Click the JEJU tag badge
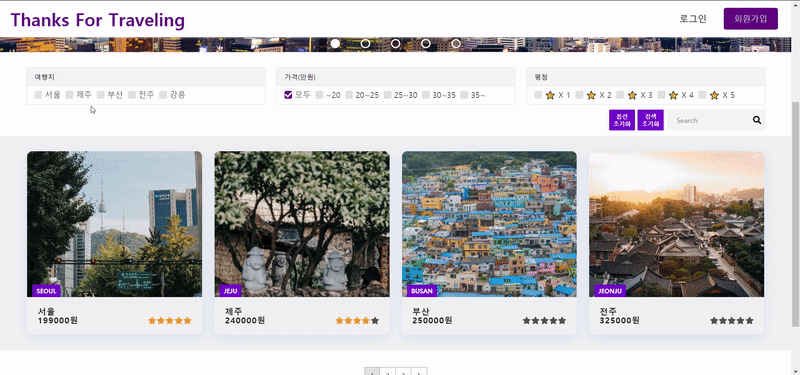The width and height of the screenshot is (800, 375). (x=230, y=291)
